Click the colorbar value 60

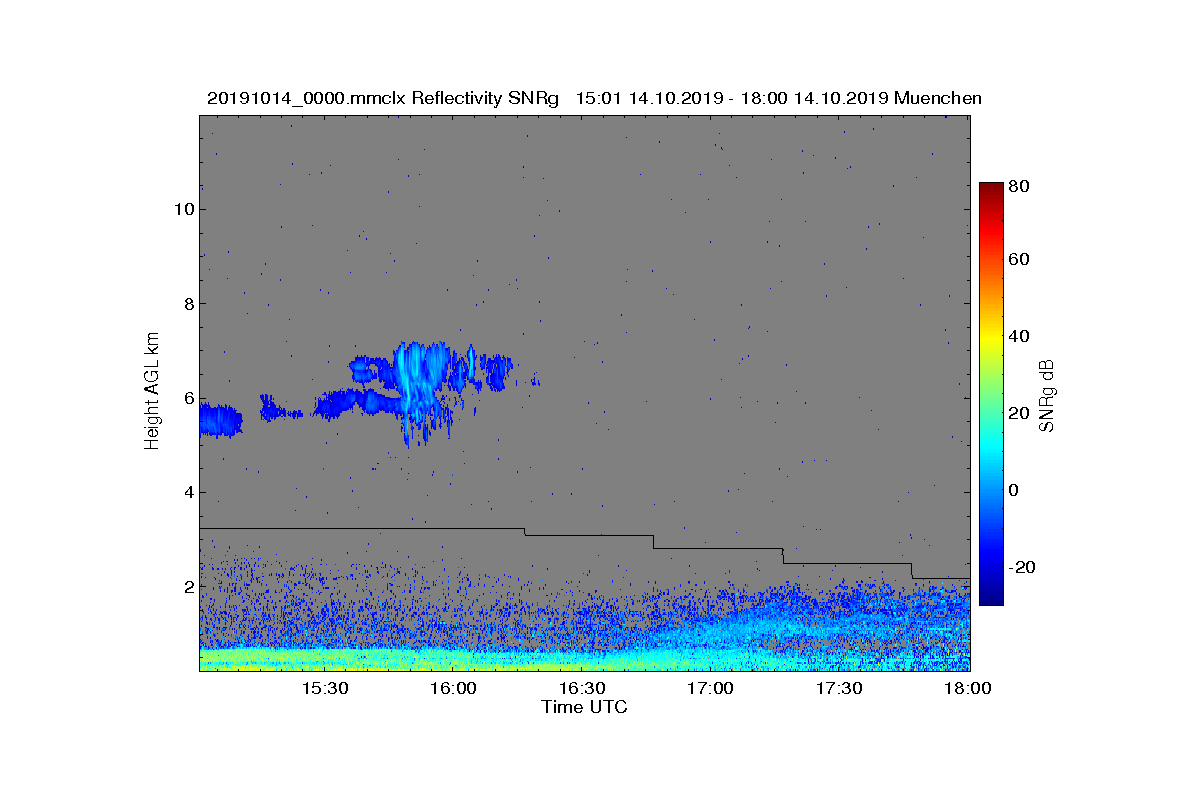(x=1020, y=260)
